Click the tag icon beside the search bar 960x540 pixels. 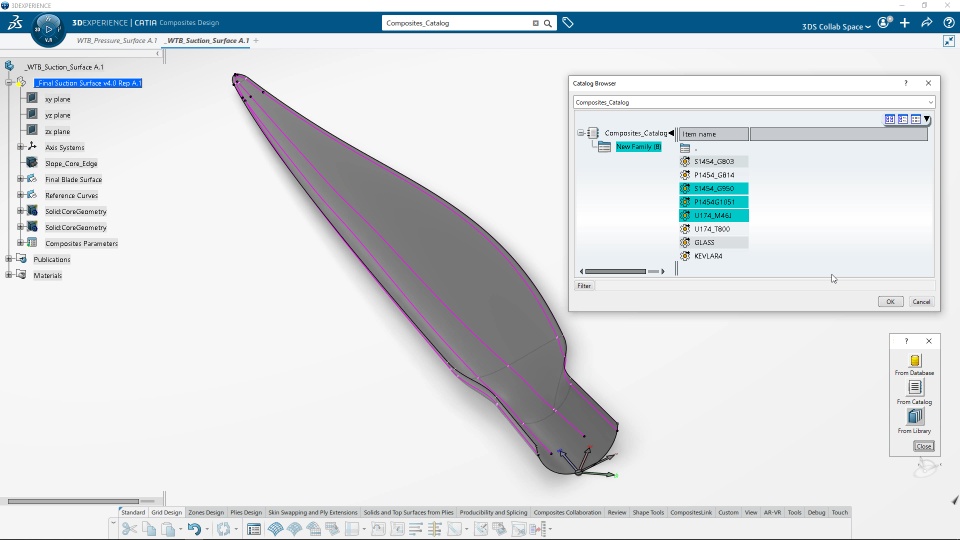click(x=568, y=23)
